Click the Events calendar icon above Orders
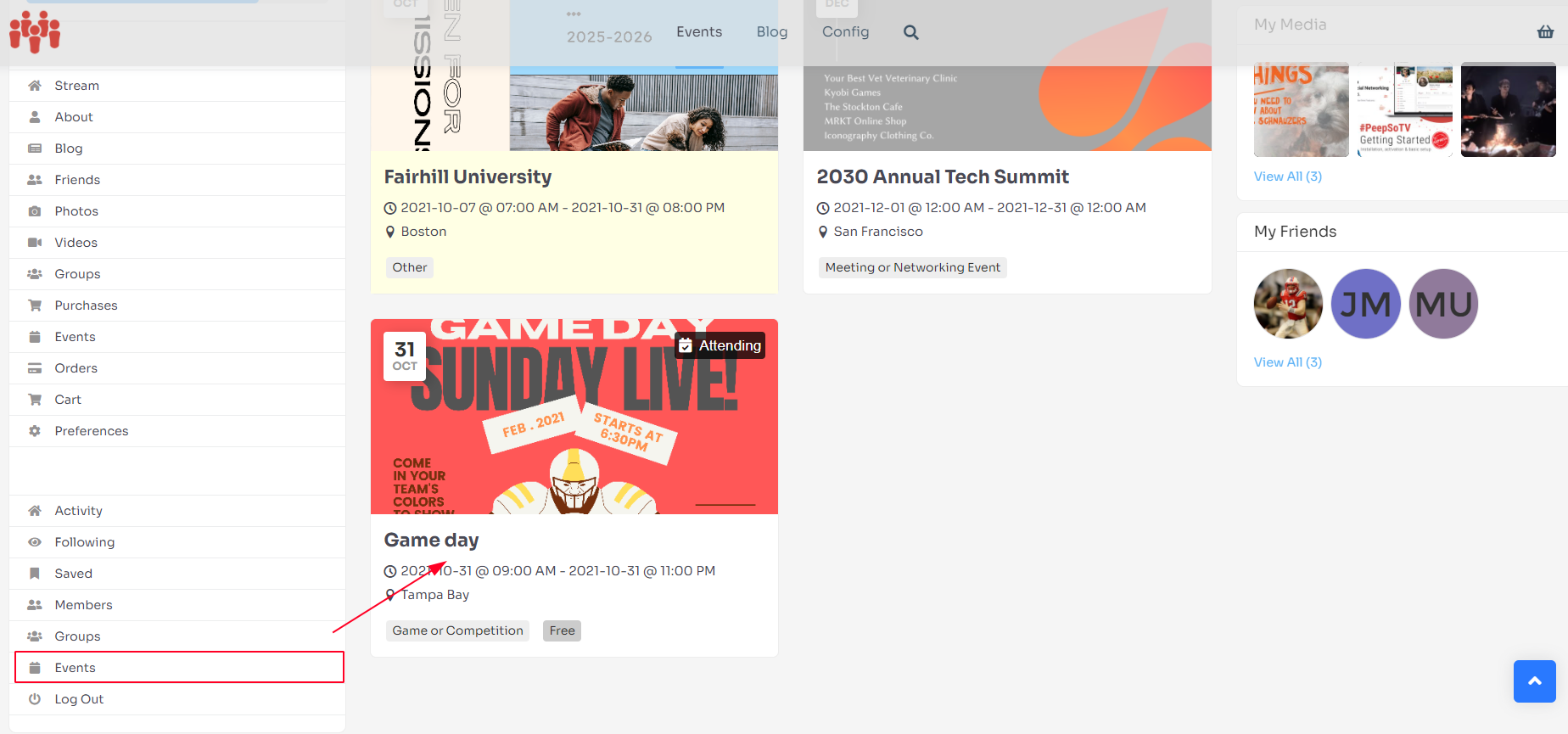 (x=35, y=337)
